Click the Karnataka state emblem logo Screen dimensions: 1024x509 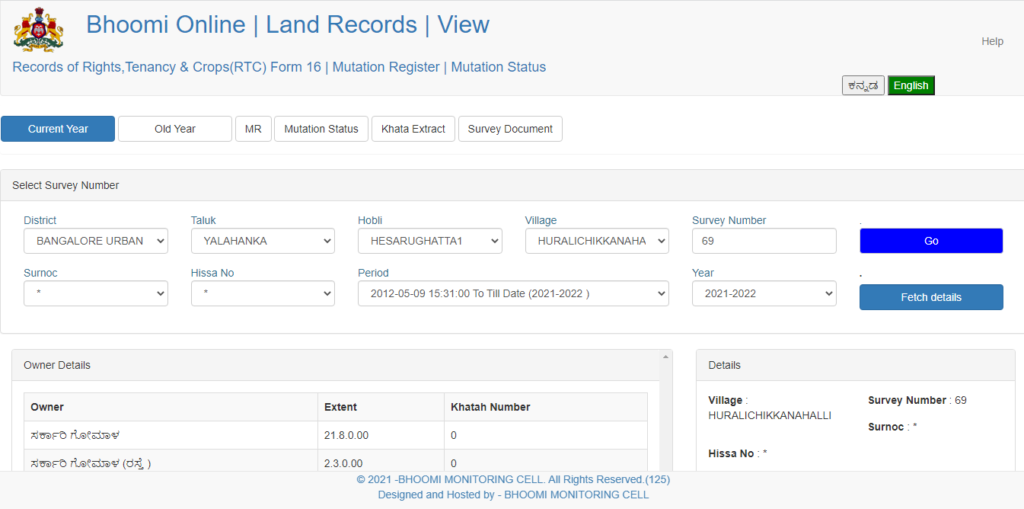pos(38,28)
